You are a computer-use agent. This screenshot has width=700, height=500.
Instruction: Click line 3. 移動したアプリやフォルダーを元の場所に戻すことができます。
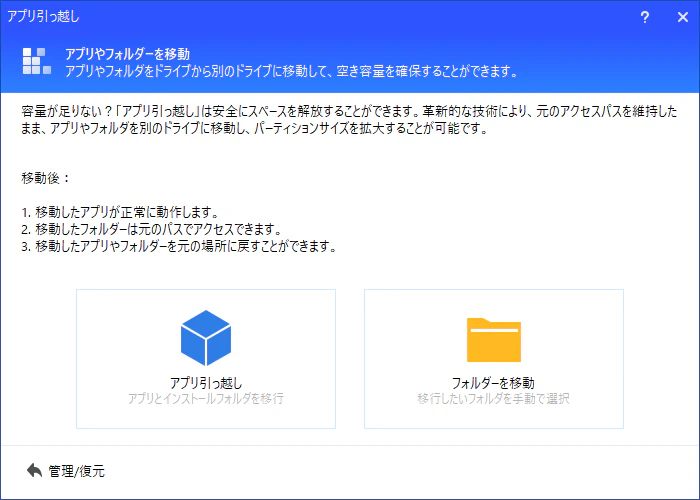click(x=179, y=246)
